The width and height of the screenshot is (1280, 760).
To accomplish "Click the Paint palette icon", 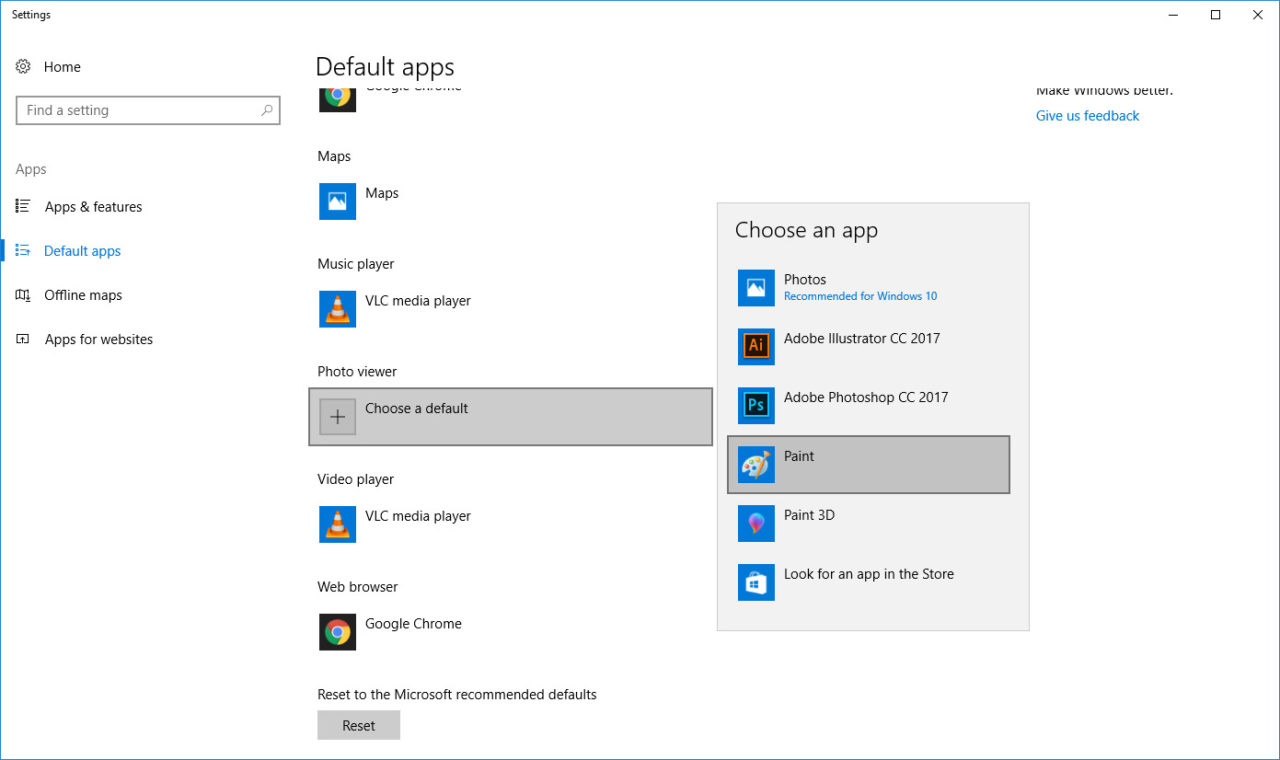I will click(x=756, y=465).
